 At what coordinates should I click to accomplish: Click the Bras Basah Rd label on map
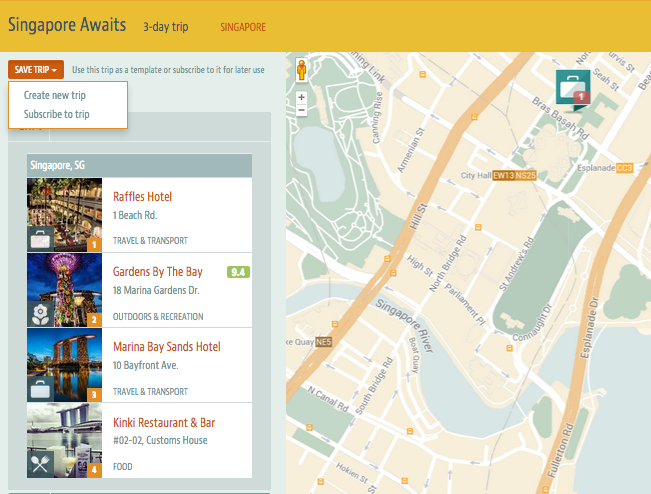[x=560, y=118]
